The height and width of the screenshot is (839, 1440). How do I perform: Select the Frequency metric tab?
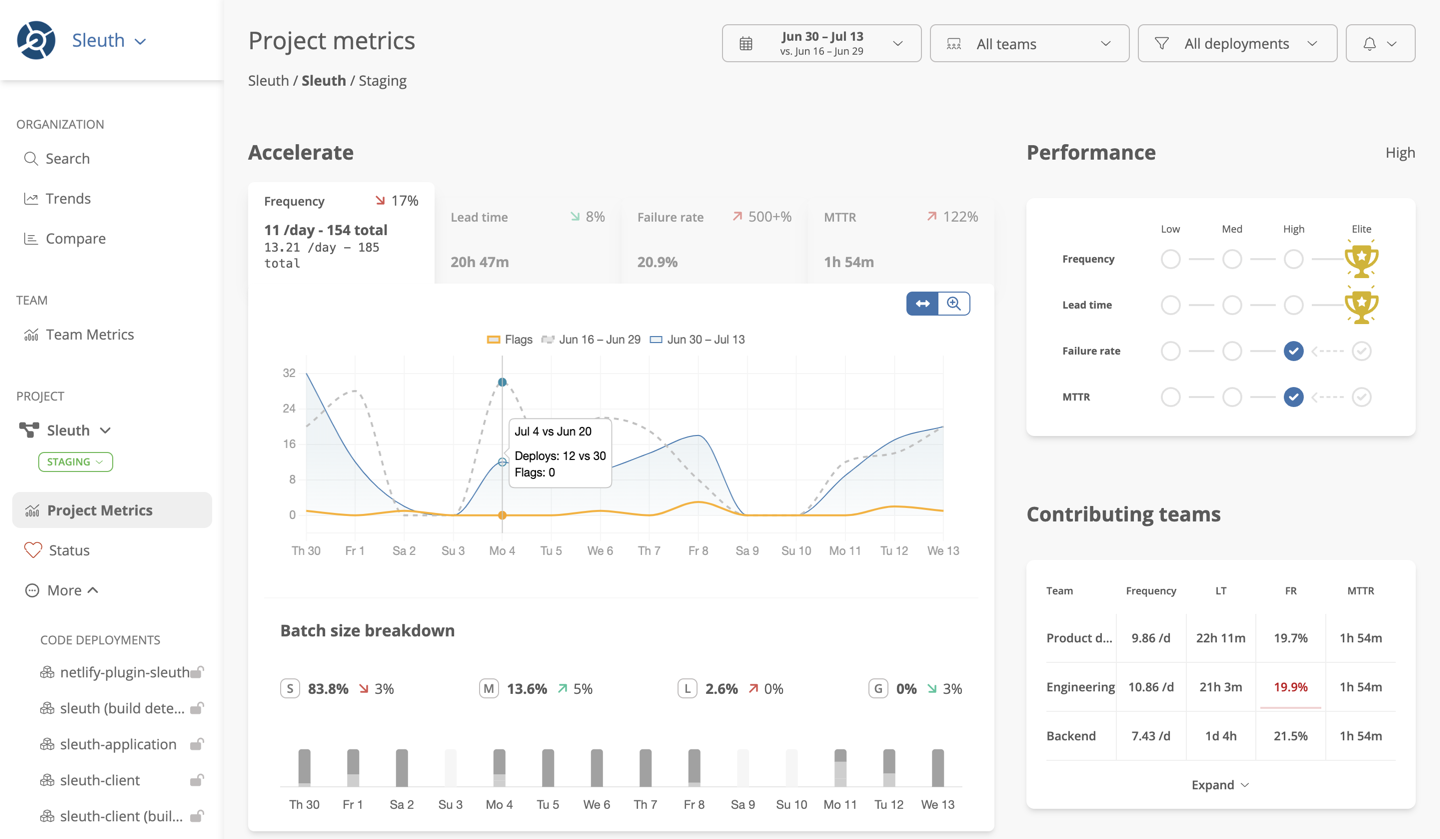341,232
